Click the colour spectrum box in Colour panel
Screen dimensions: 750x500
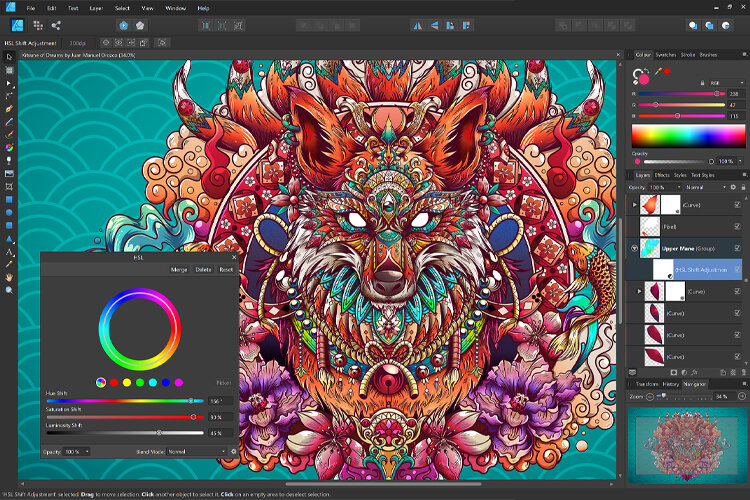click(688, 136)
